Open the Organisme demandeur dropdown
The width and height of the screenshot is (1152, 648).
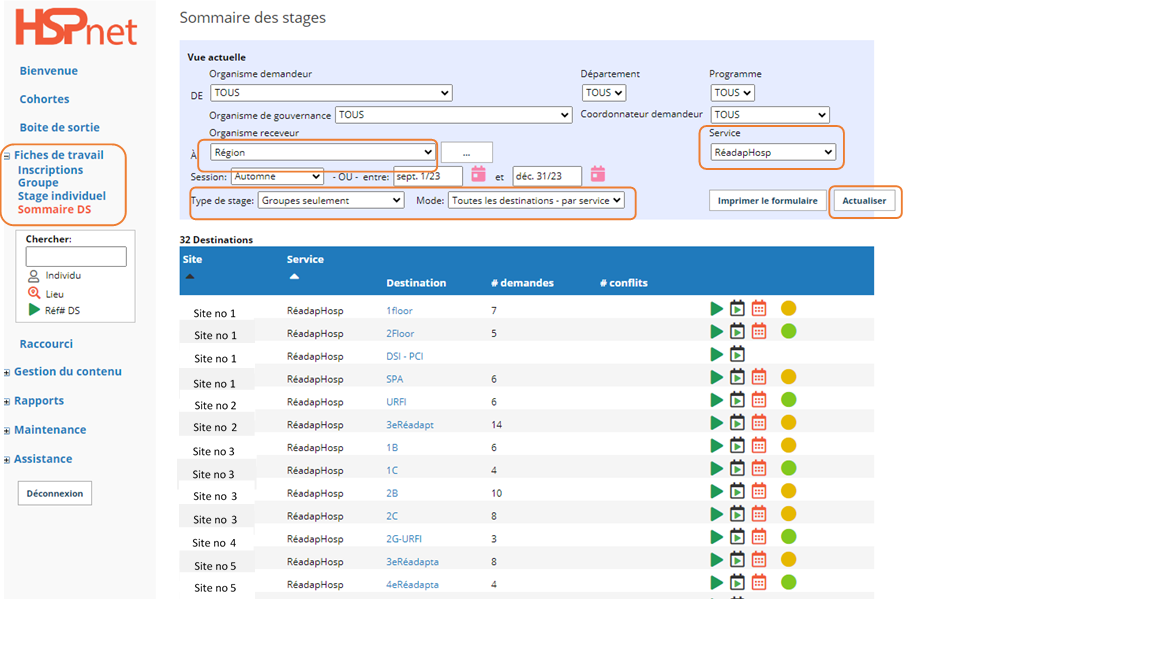[x=331, y=93]
